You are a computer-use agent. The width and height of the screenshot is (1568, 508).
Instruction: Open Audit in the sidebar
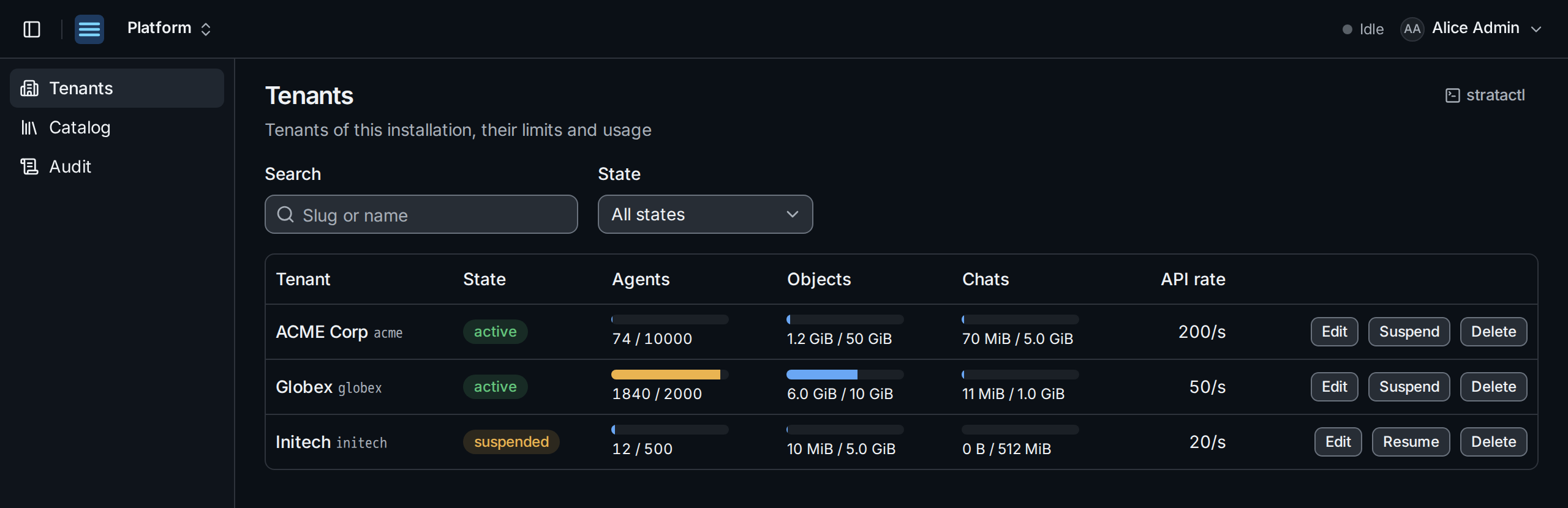point(117,166)
